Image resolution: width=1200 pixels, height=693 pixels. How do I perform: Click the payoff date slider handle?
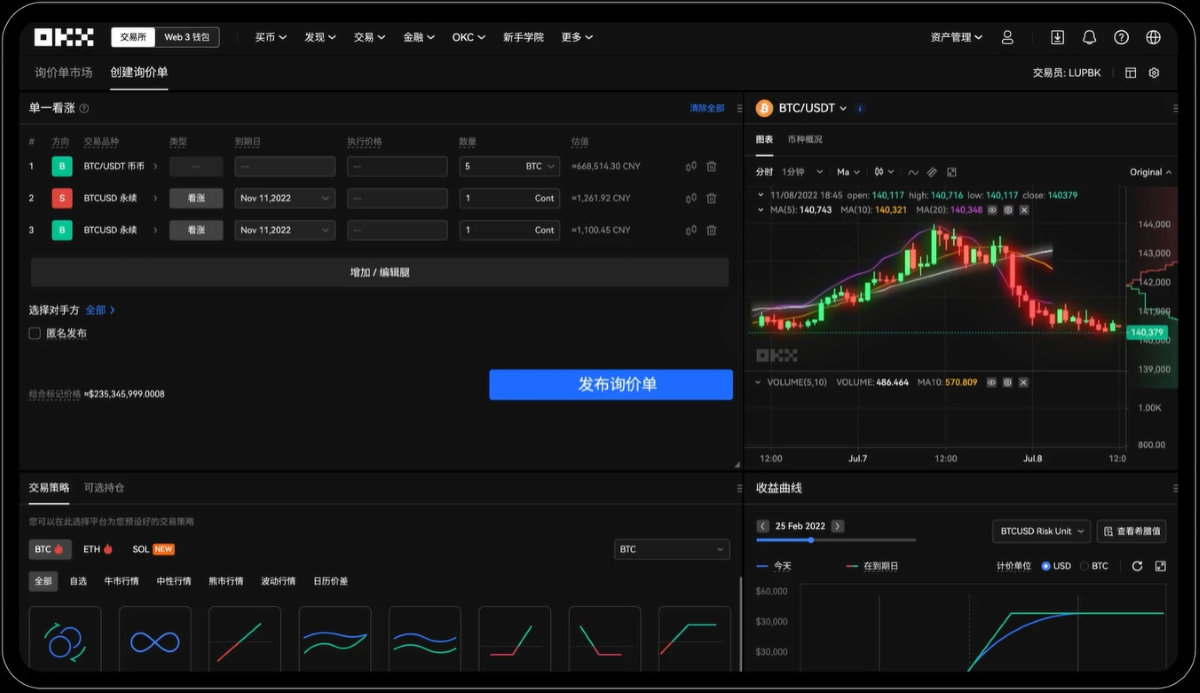(810, 540)
